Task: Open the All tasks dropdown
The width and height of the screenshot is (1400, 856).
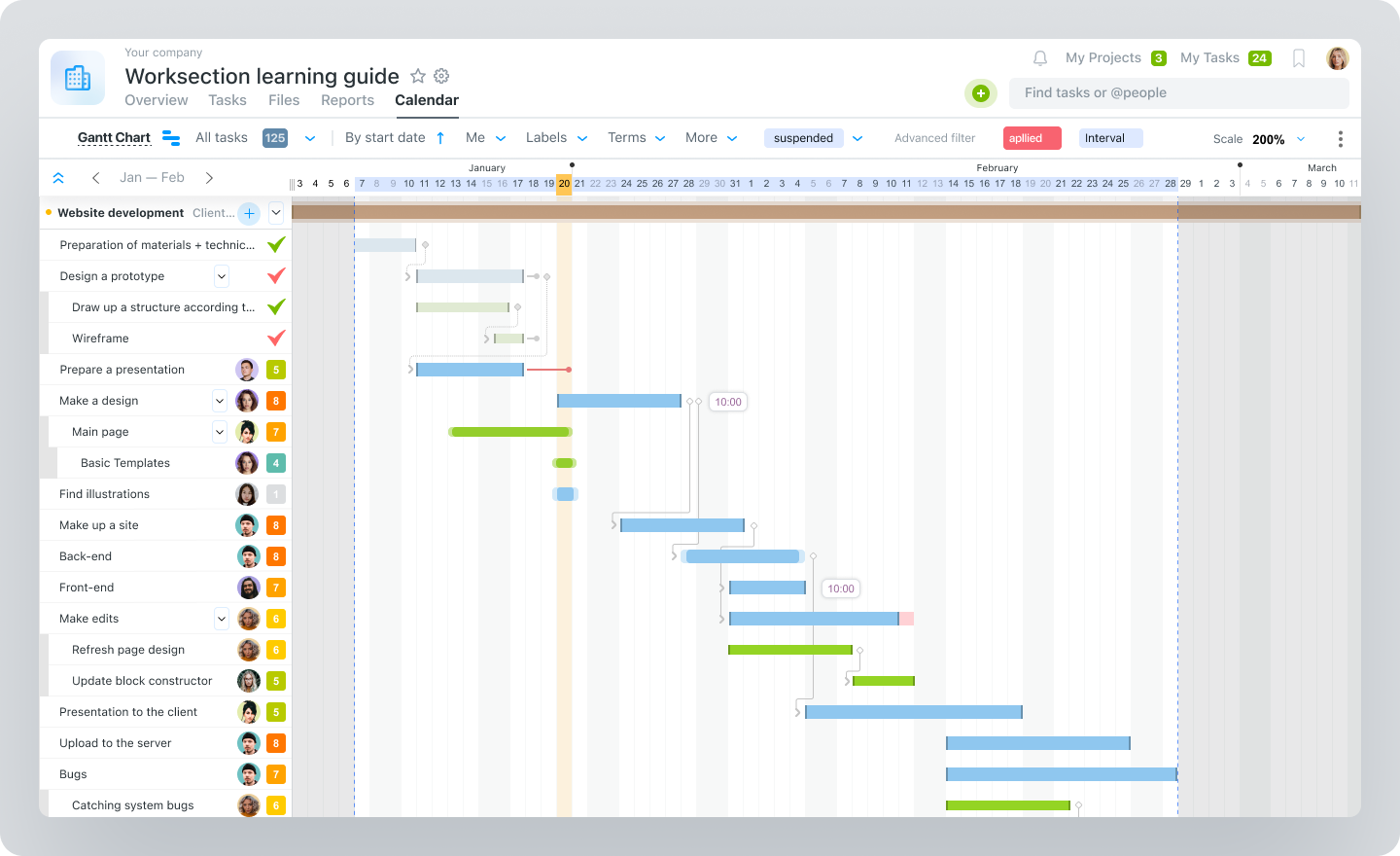Action: (310, 137)
